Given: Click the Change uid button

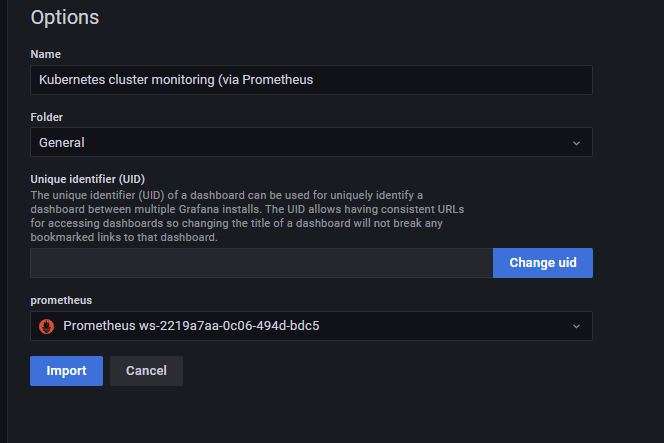Looking at the screenshot, I should pos(542,263).
